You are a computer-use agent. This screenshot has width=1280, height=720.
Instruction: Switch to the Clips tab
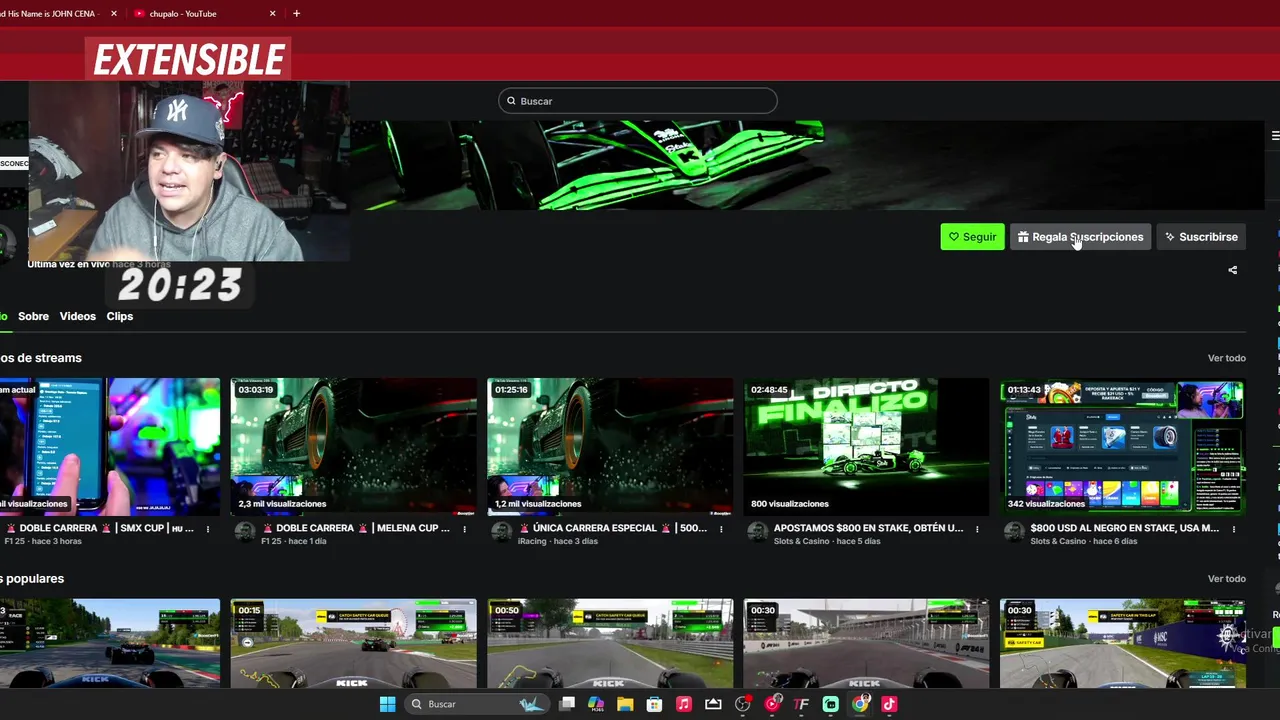[x=119, y=316]
